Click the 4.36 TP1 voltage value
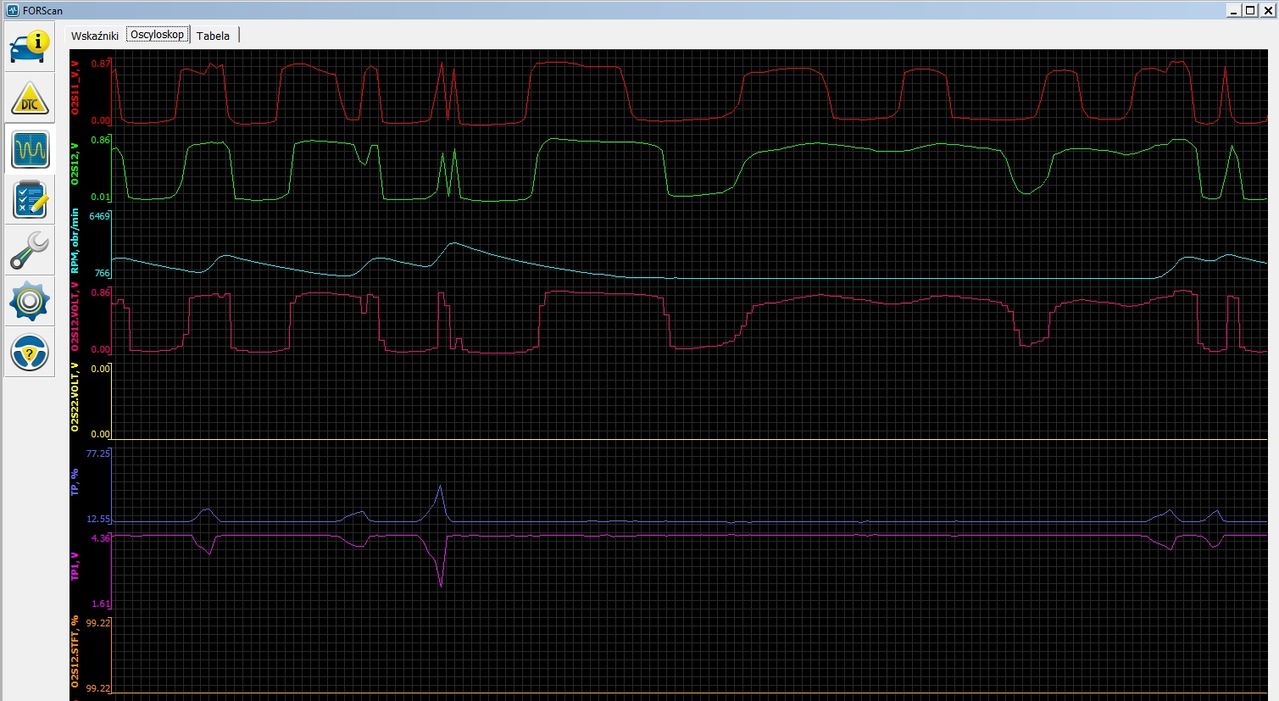 click(x=101, y=538)
